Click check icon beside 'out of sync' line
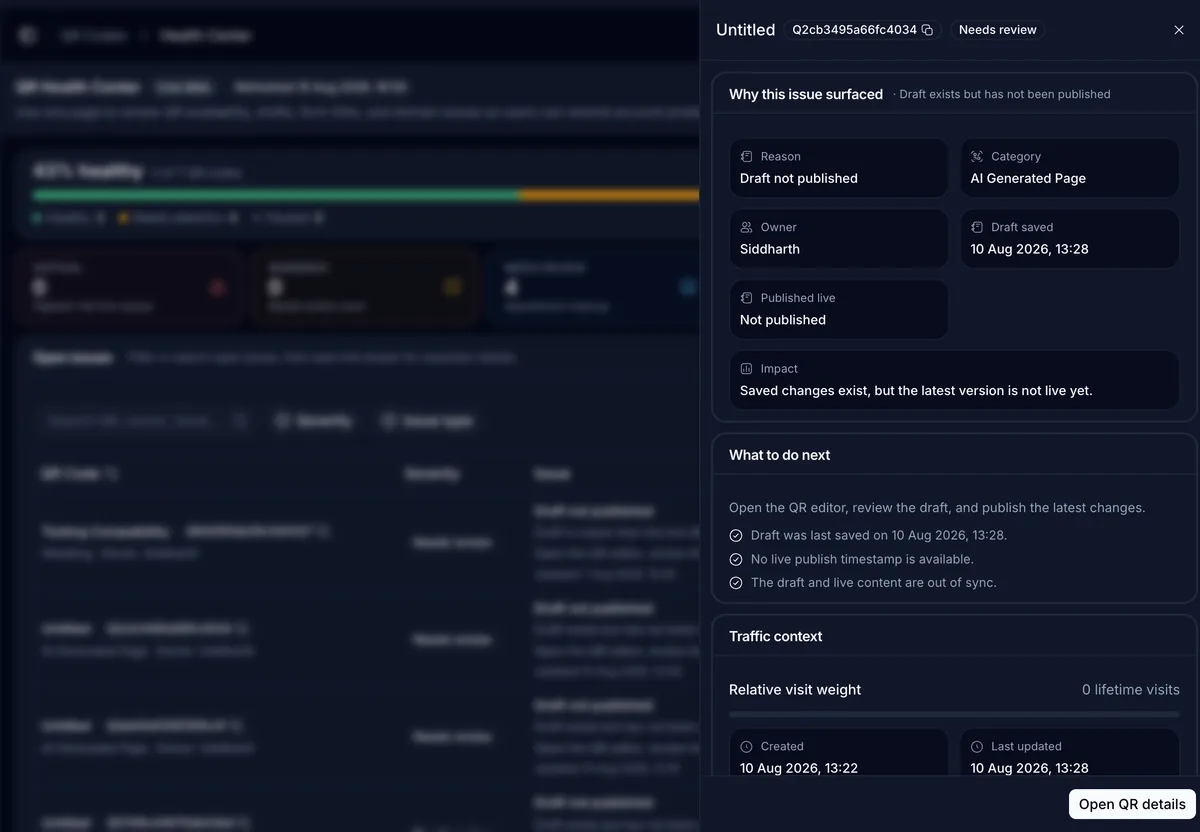The height and width of the screenshot is (832, 1200). coord(736,583)
